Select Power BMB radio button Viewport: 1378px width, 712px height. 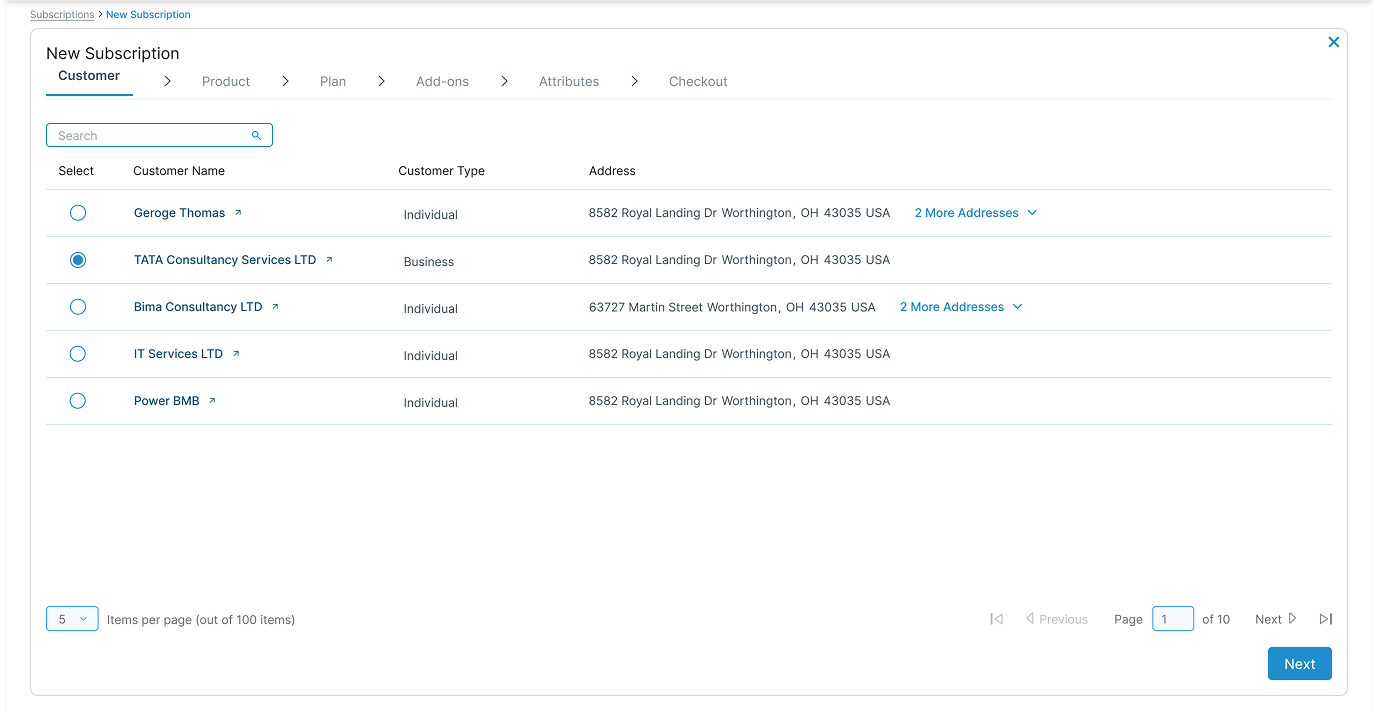pyautogui.click(x=78, y=401)
